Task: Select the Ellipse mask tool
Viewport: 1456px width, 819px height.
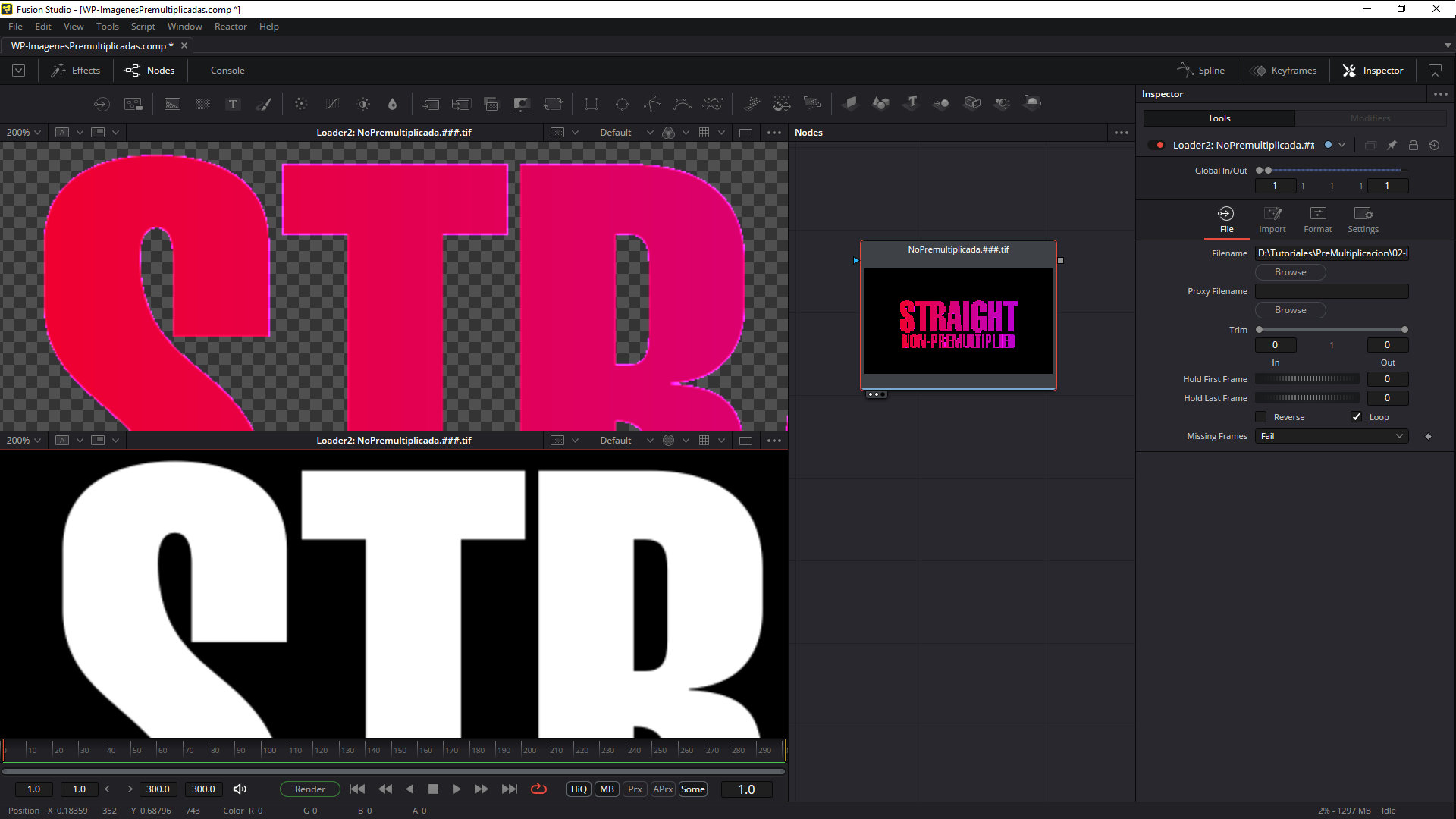Action: 622,104
